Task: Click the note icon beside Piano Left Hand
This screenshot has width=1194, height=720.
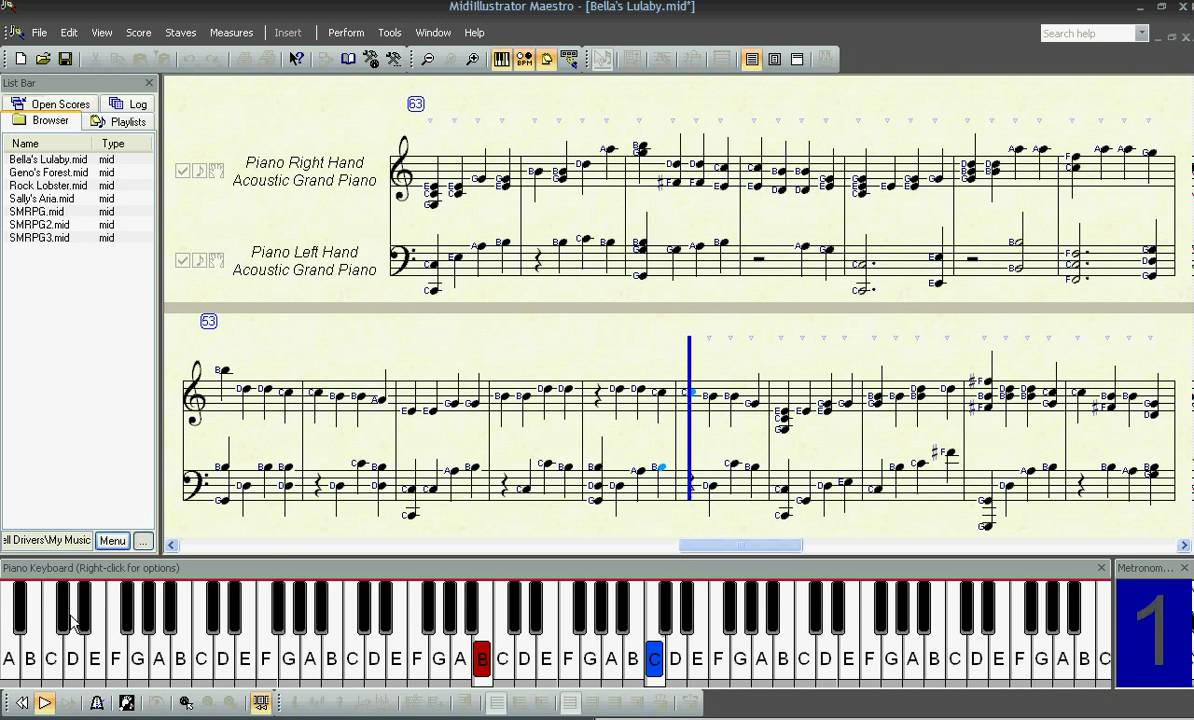Action: (200, 260)
